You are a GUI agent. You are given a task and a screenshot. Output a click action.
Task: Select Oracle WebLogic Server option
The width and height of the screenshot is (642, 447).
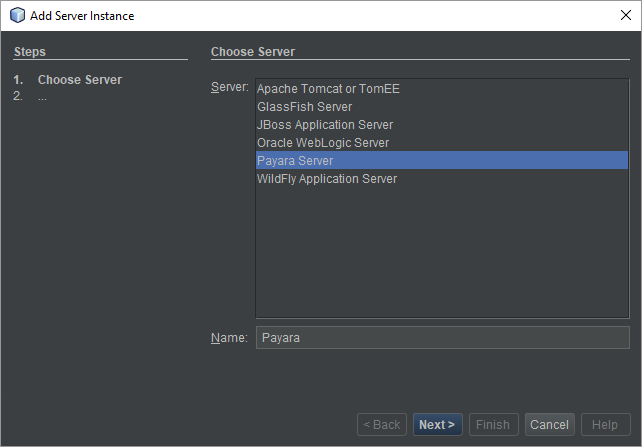pyautogui.click(x=442, y=143)
